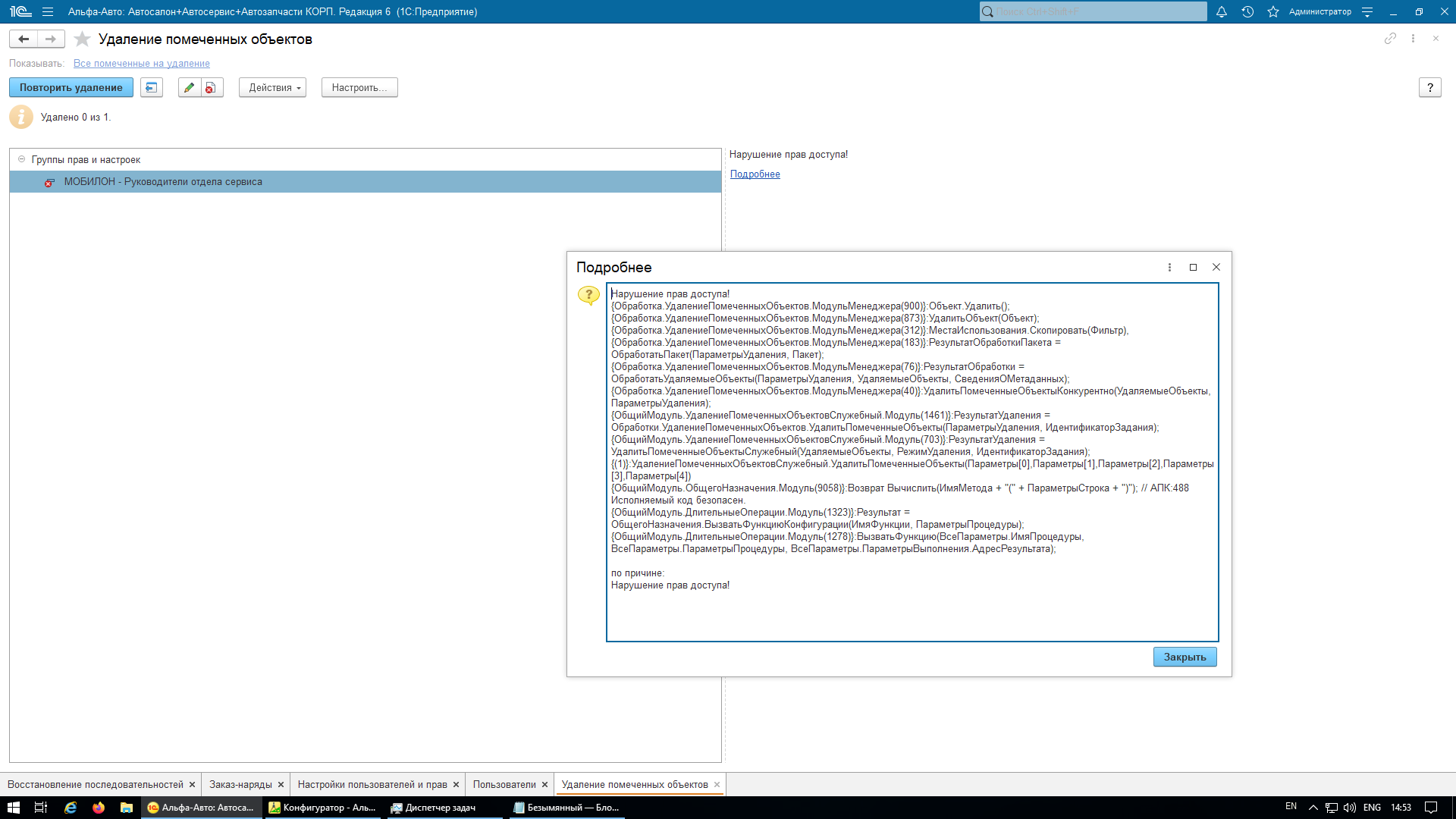Launch Internet Explorer from the taskbar

pyautogui.click(x=70, y=808)
